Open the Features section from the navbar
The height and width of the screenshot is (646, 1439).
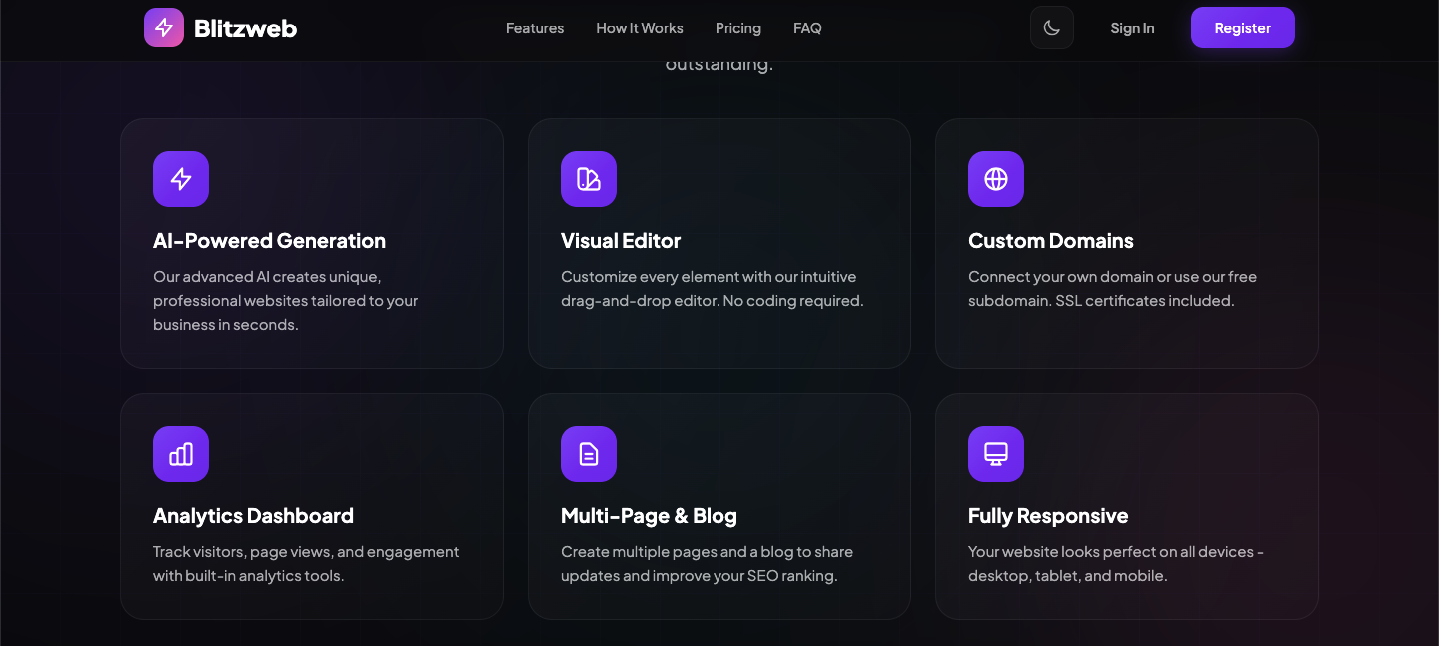(534, 28)
